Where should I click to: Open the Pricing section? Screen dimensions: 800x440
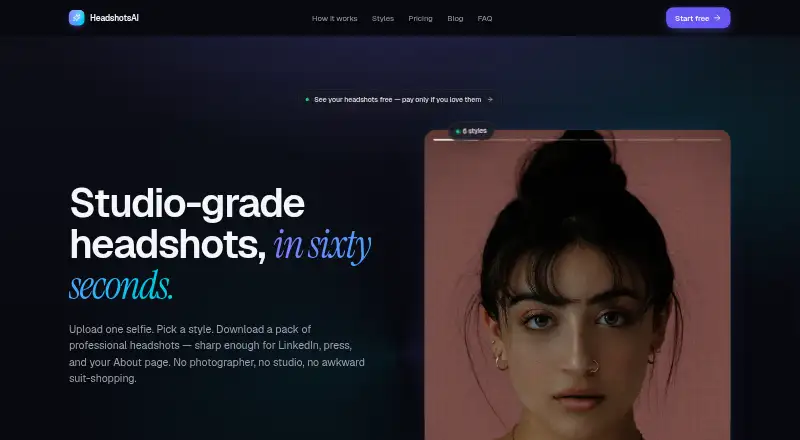tap(420, 18)
